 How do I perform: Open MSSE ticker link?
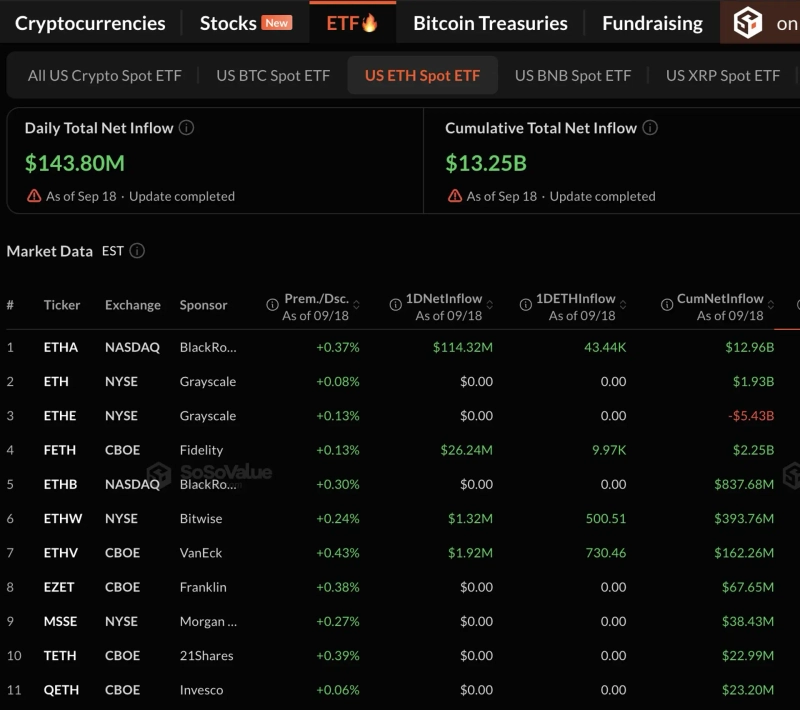click(60, 621)
